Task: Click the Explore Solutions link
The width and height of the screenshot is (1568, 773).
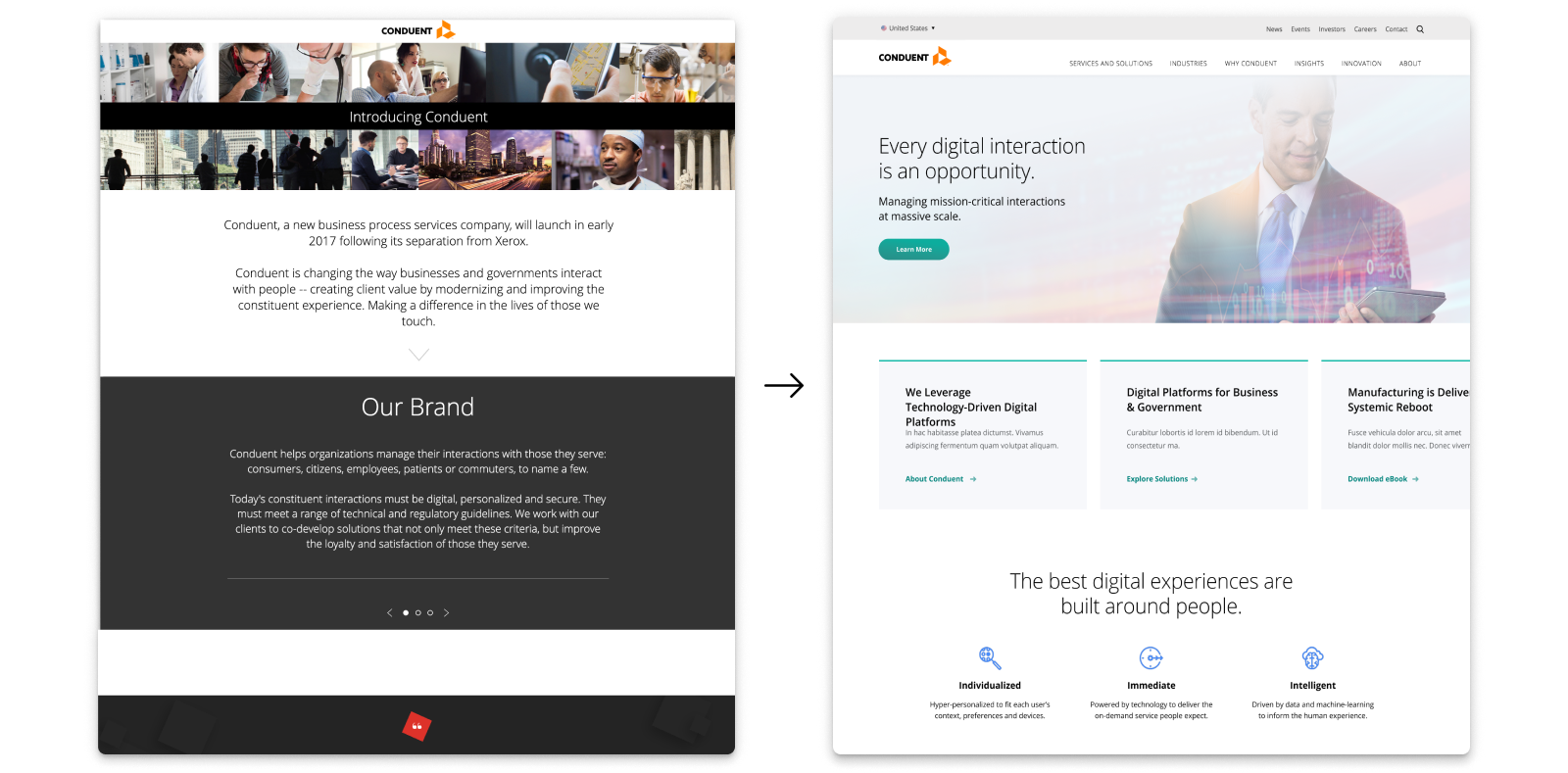Action: pyautogui.click(x=1156, y=479)
